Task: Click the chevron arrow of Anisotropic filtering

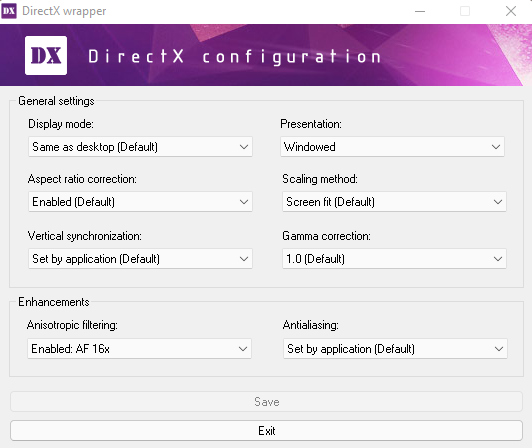Action: pos(243,349)
